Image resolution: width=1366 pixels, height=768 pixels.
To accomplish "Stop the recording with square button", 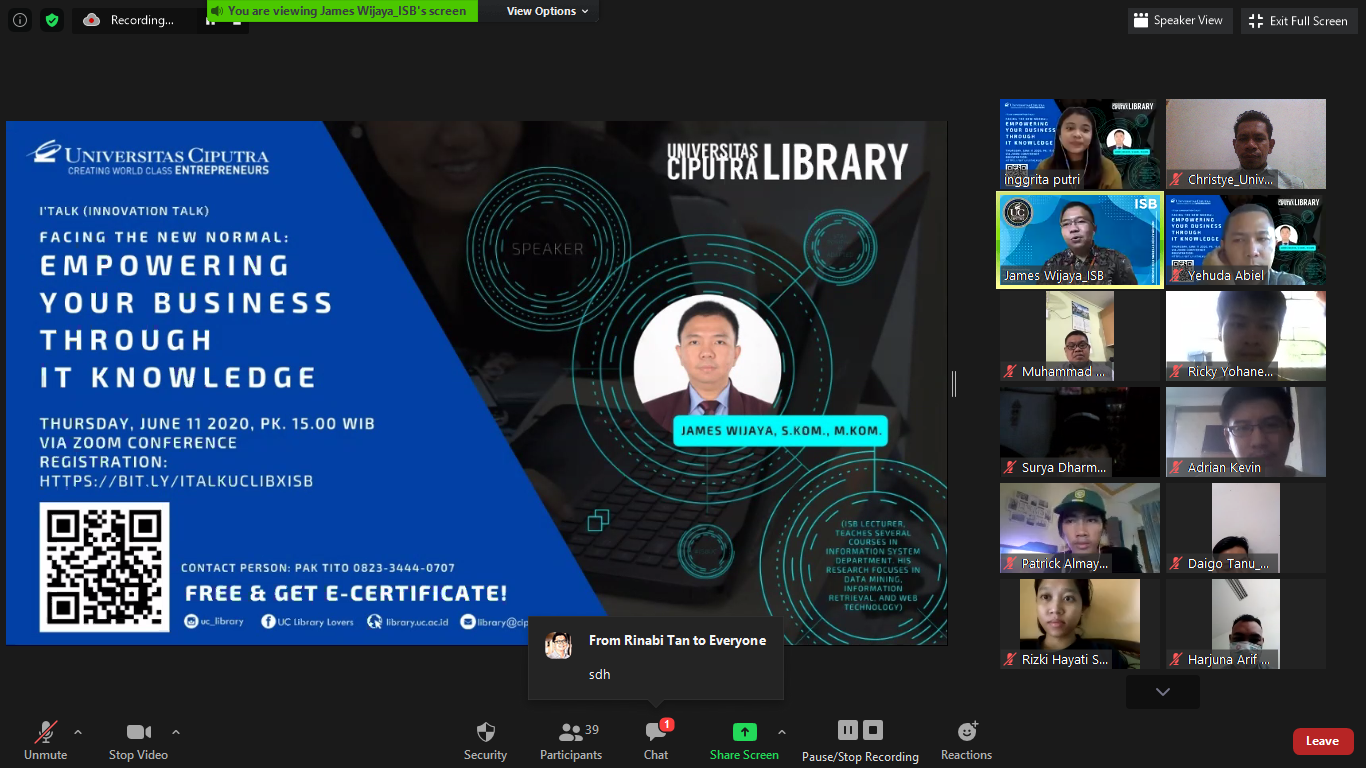I will coord(873,730).
